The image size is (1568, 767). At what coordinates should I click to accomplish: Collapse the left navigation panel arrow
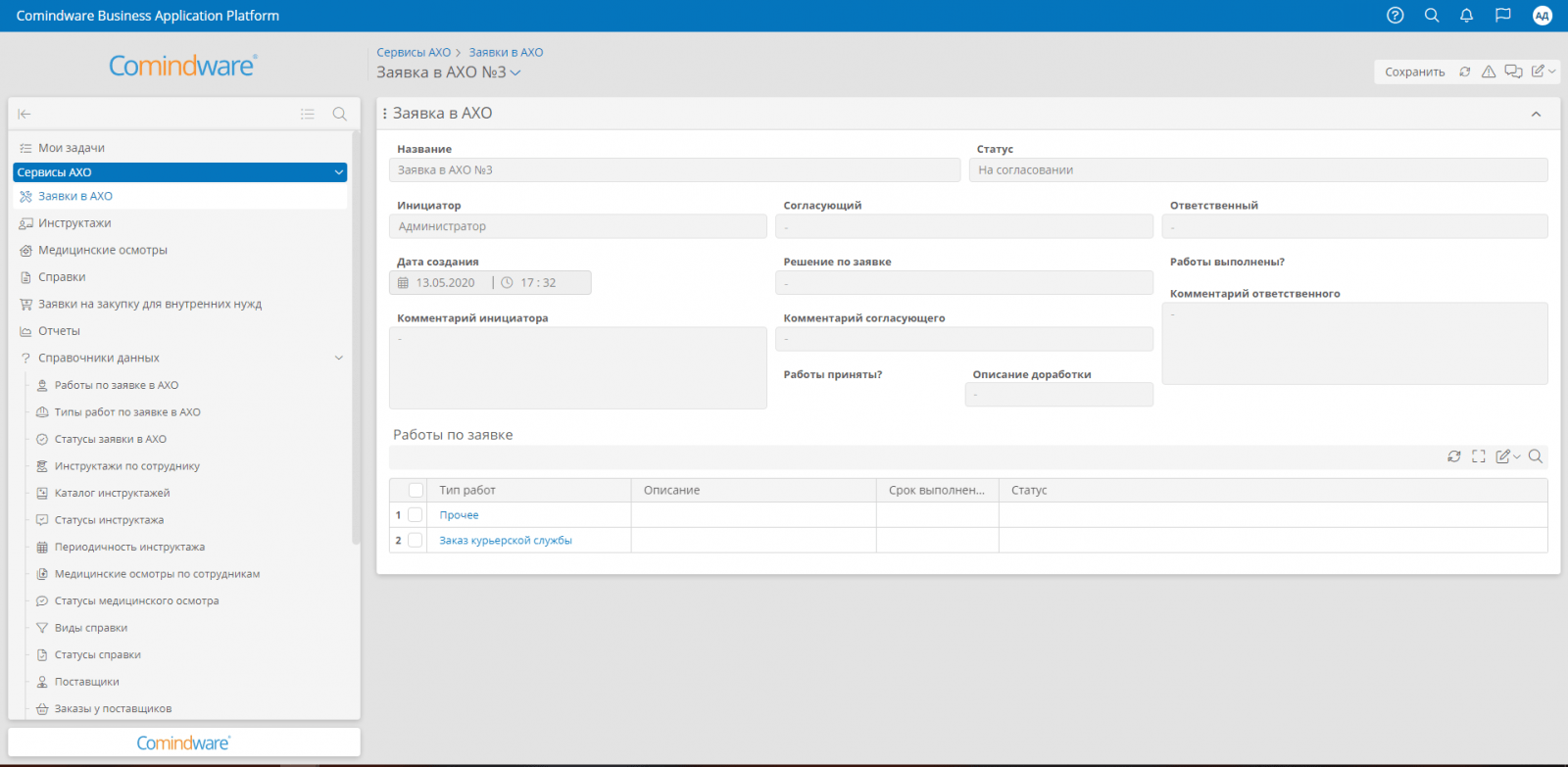24,115
